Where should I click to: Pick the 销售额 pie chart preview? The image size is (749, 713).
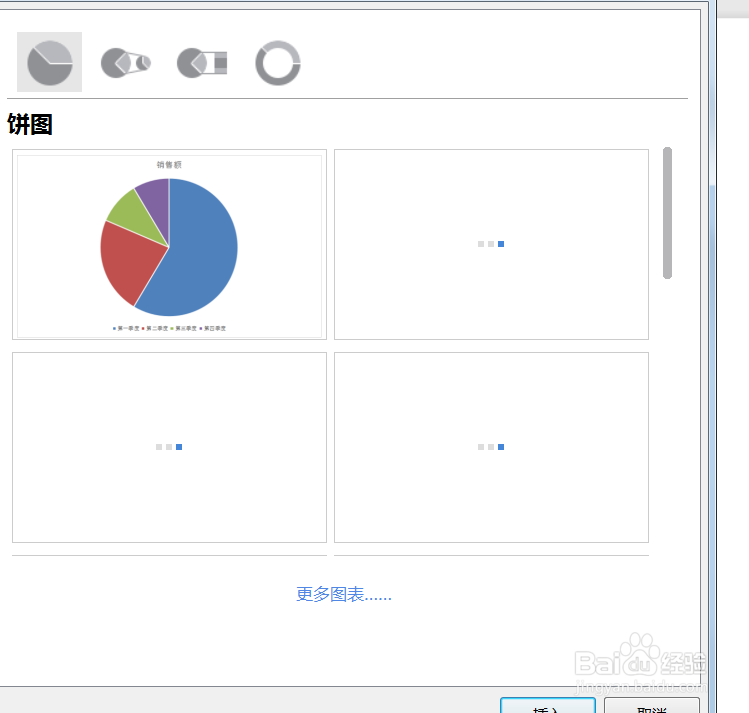tap(170, 245)
